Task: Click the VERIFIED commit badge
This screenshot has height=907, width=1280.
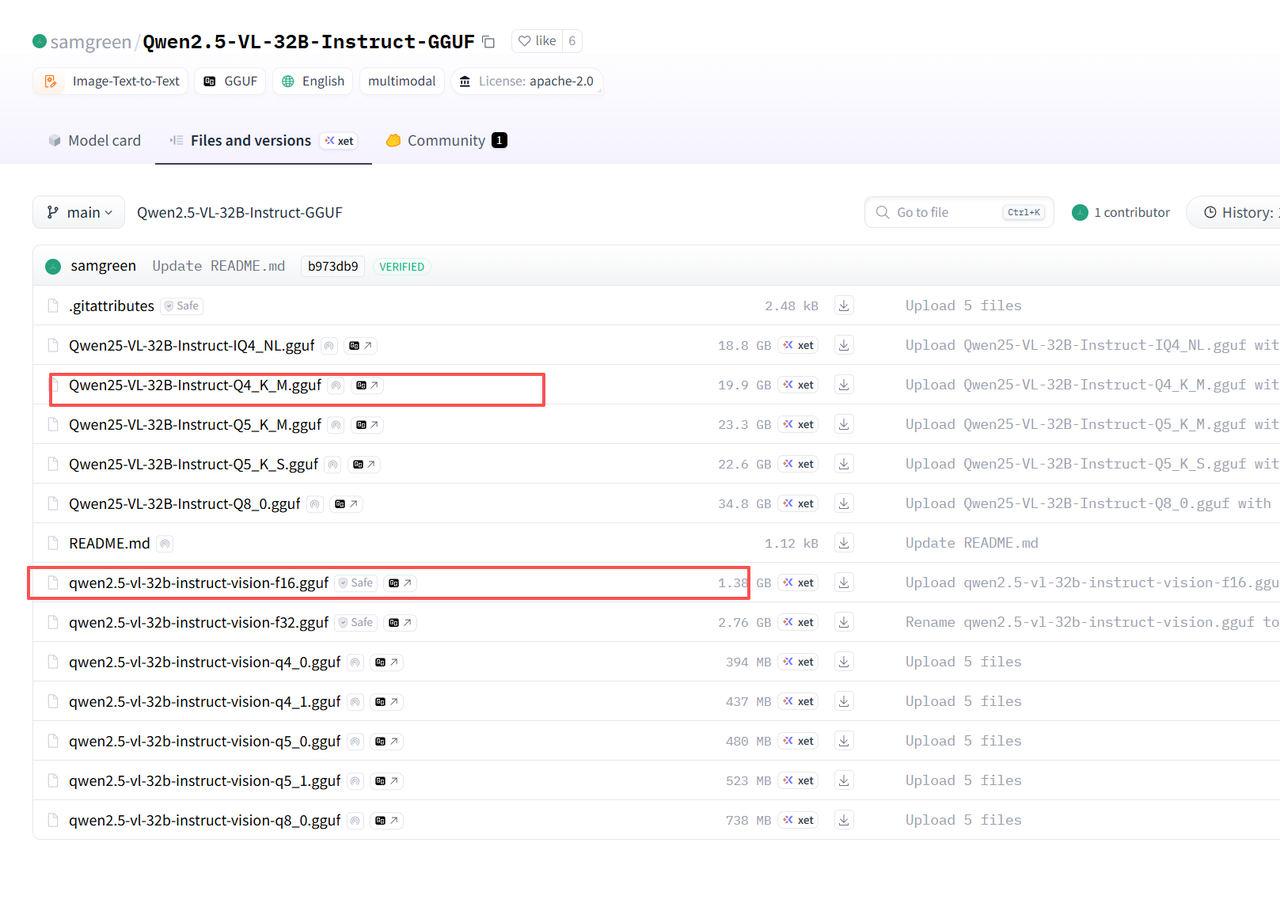Action: tap(402, 267)
